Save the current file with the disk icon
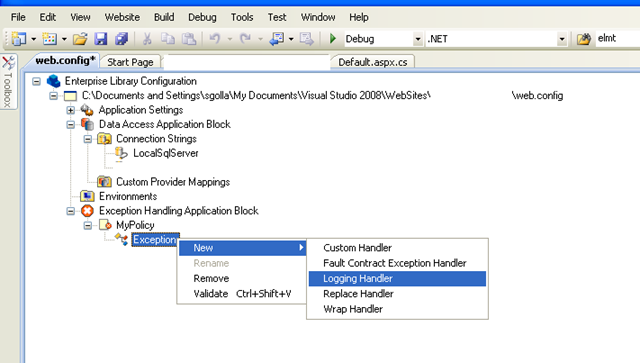The height and width of the screenshot is (363, 640). pyautogui.click(x=100, y=39)
